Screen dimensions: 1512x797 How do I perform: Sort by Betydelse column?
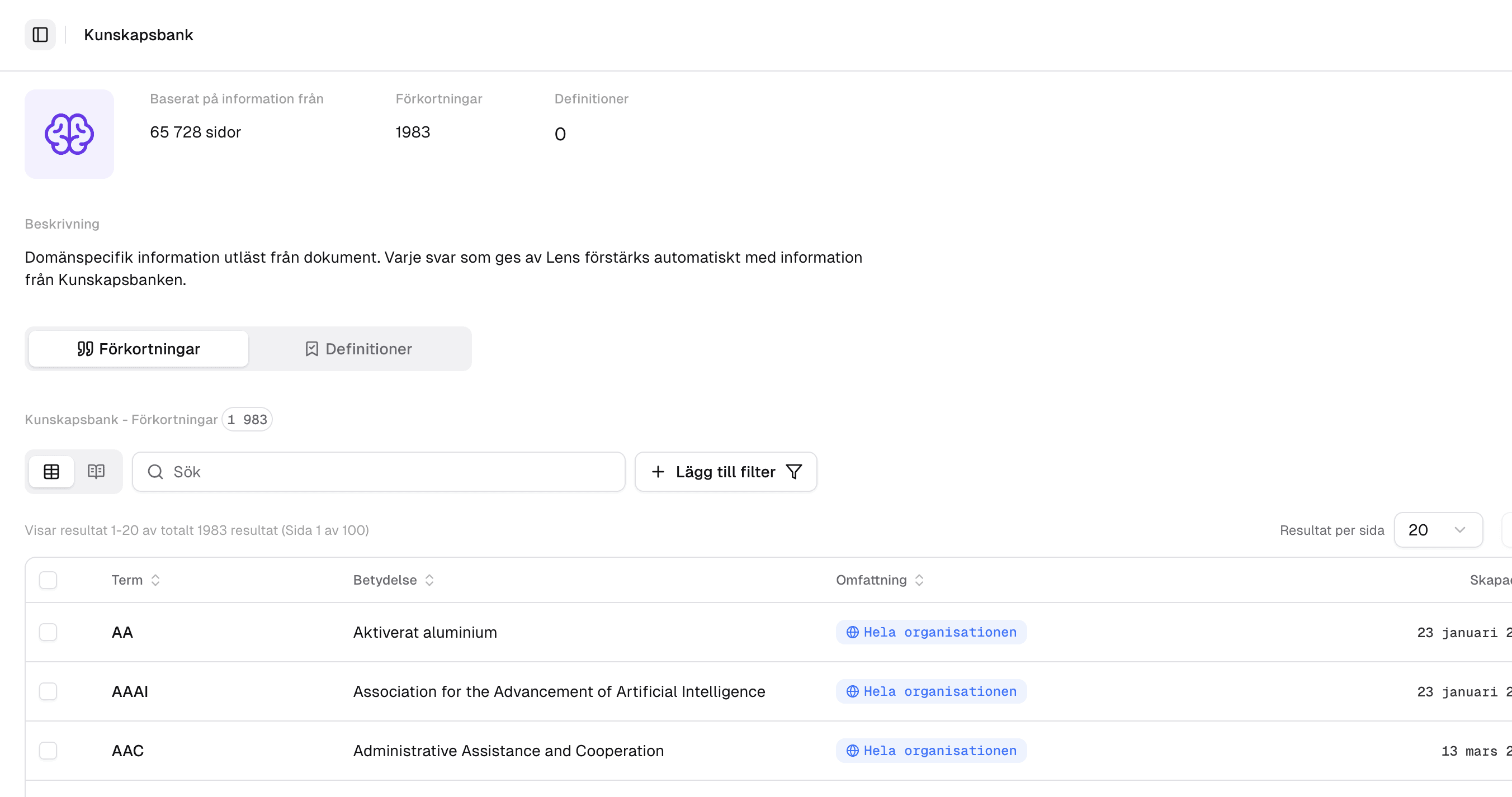pyautogui.click(x=429, y=580)
